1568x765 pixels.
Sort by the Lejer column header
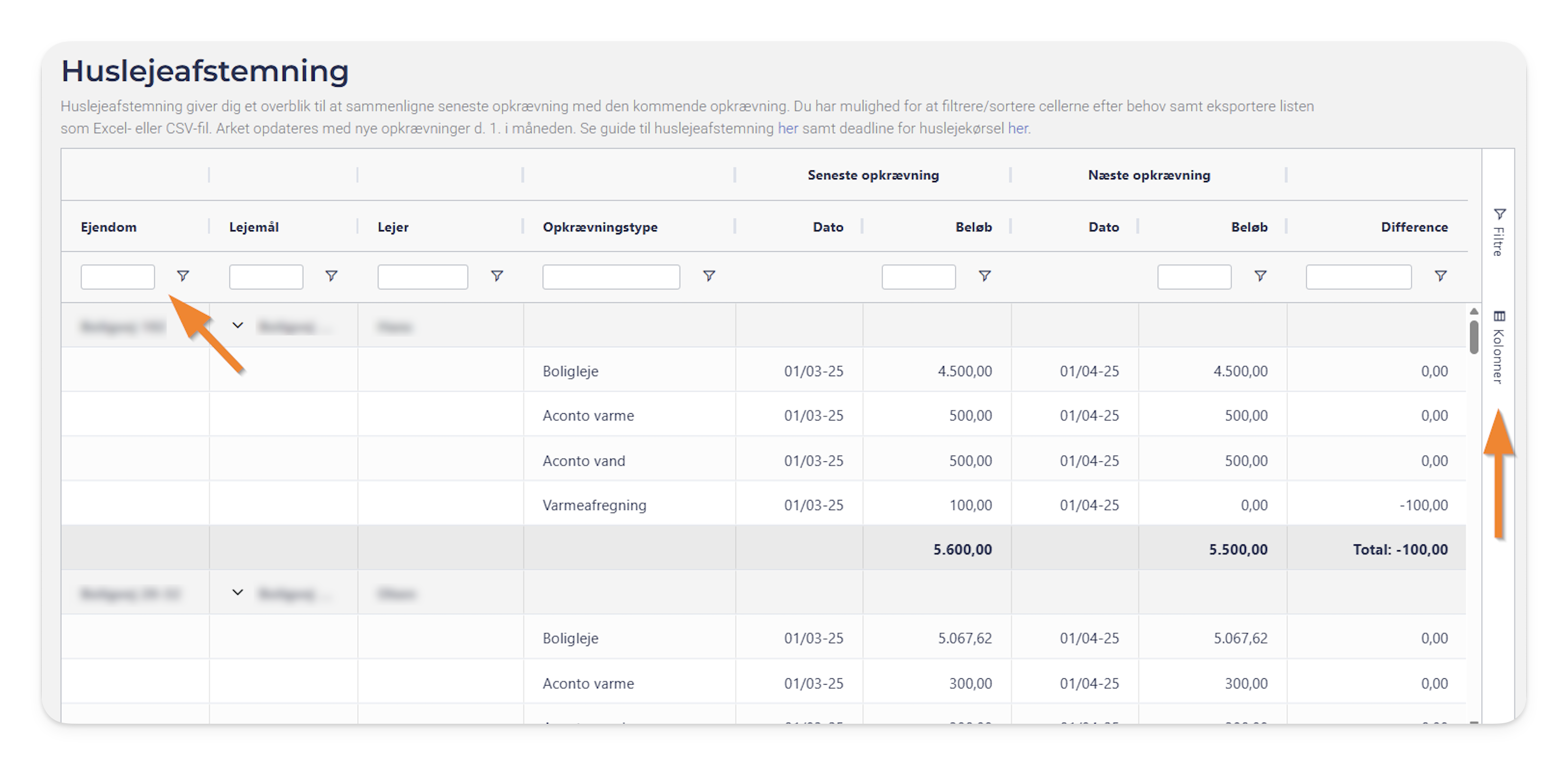point(393,227)
